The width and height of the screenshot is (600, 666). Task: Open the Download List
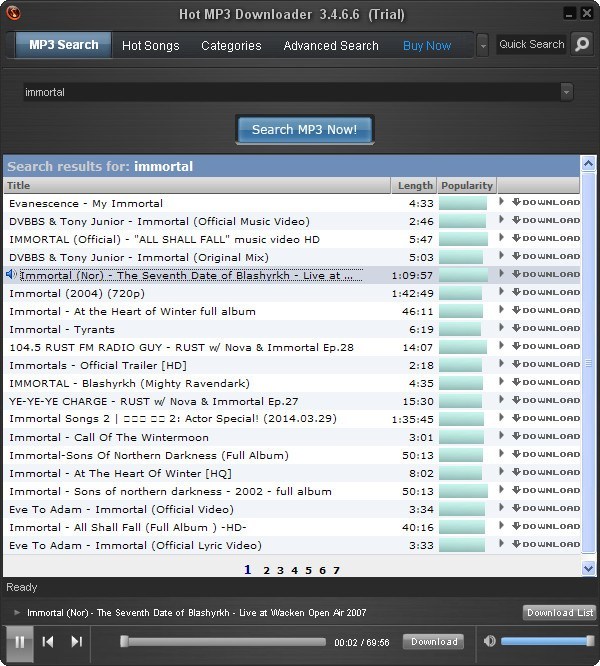coord(560,612)
